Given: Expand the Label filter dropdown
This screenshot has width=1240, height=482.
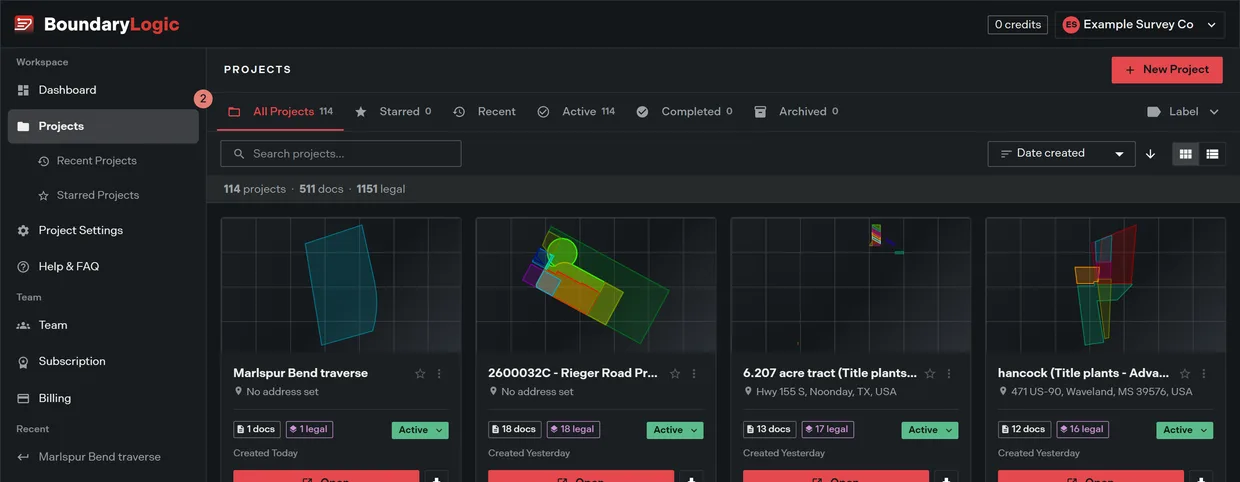Looking at the screenshot, I should tap(1183, 112).
